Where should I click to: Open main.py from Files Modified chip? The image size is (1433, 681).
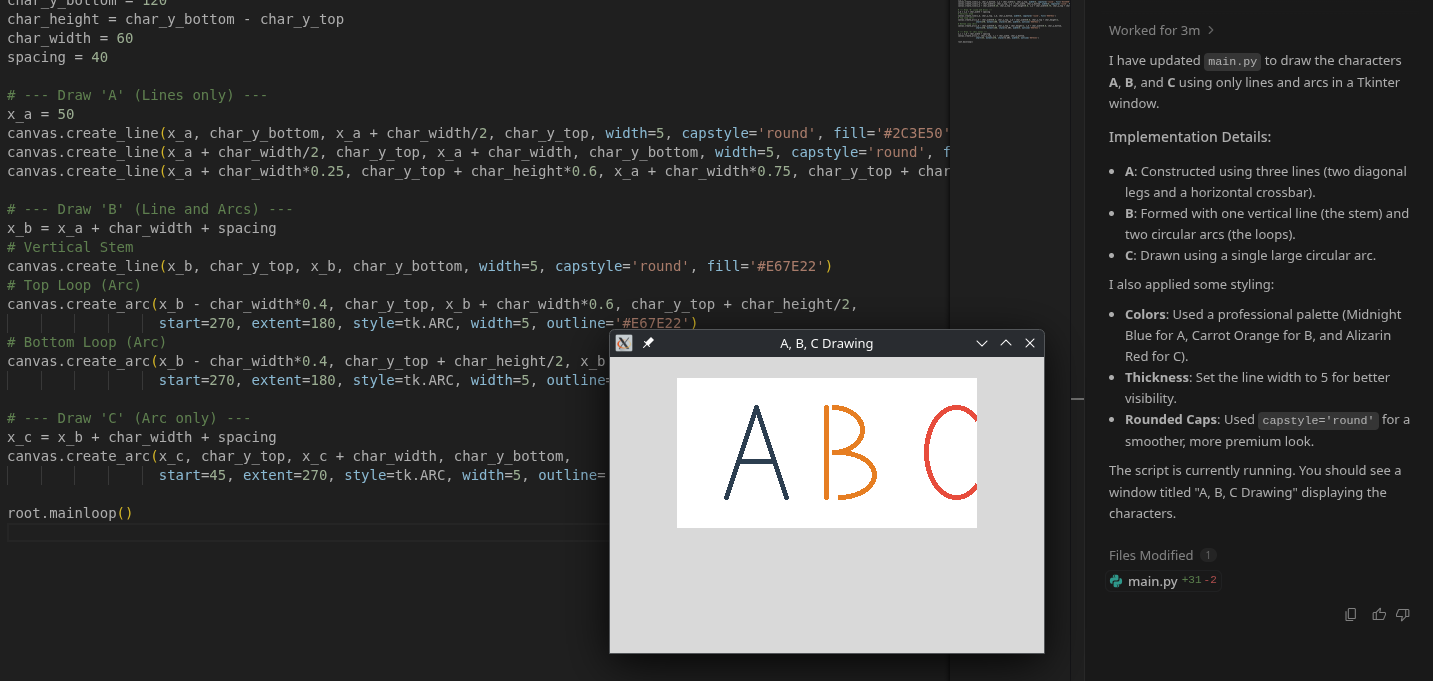1162,581
